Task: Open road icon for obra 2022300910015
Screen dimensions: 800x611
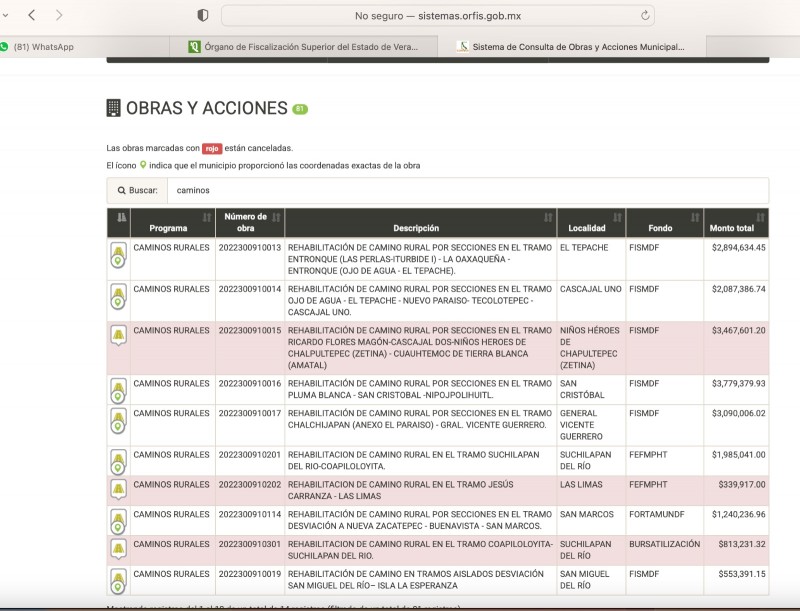Action: (x=118, y=335)
